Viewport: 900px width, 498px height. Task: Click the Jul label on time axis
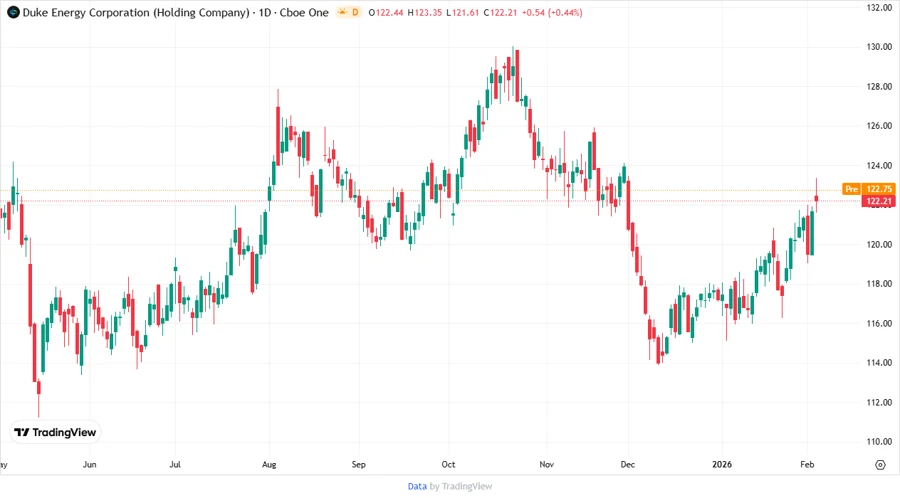click(x=175, y=464)
